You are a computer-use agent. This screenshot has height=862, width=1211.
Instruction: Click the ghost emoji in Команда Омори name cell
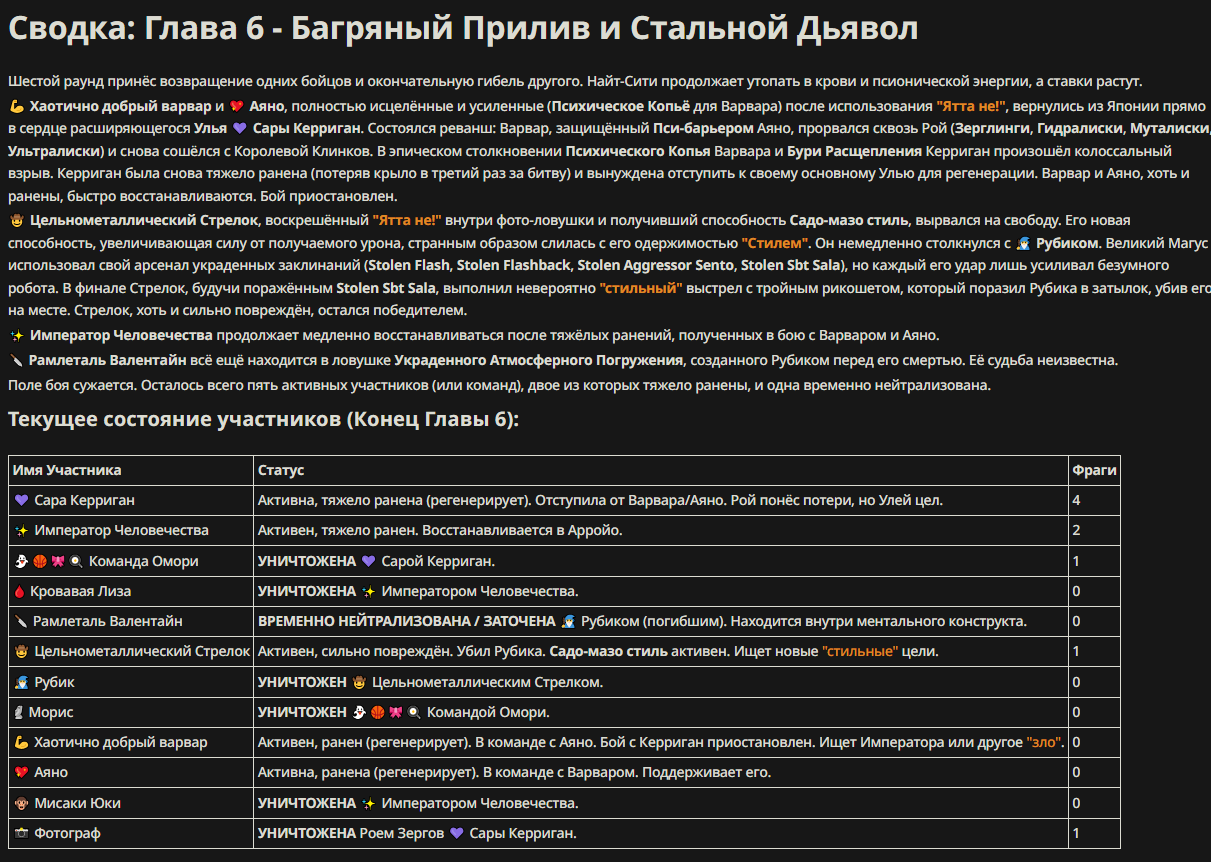coord(22,561)
